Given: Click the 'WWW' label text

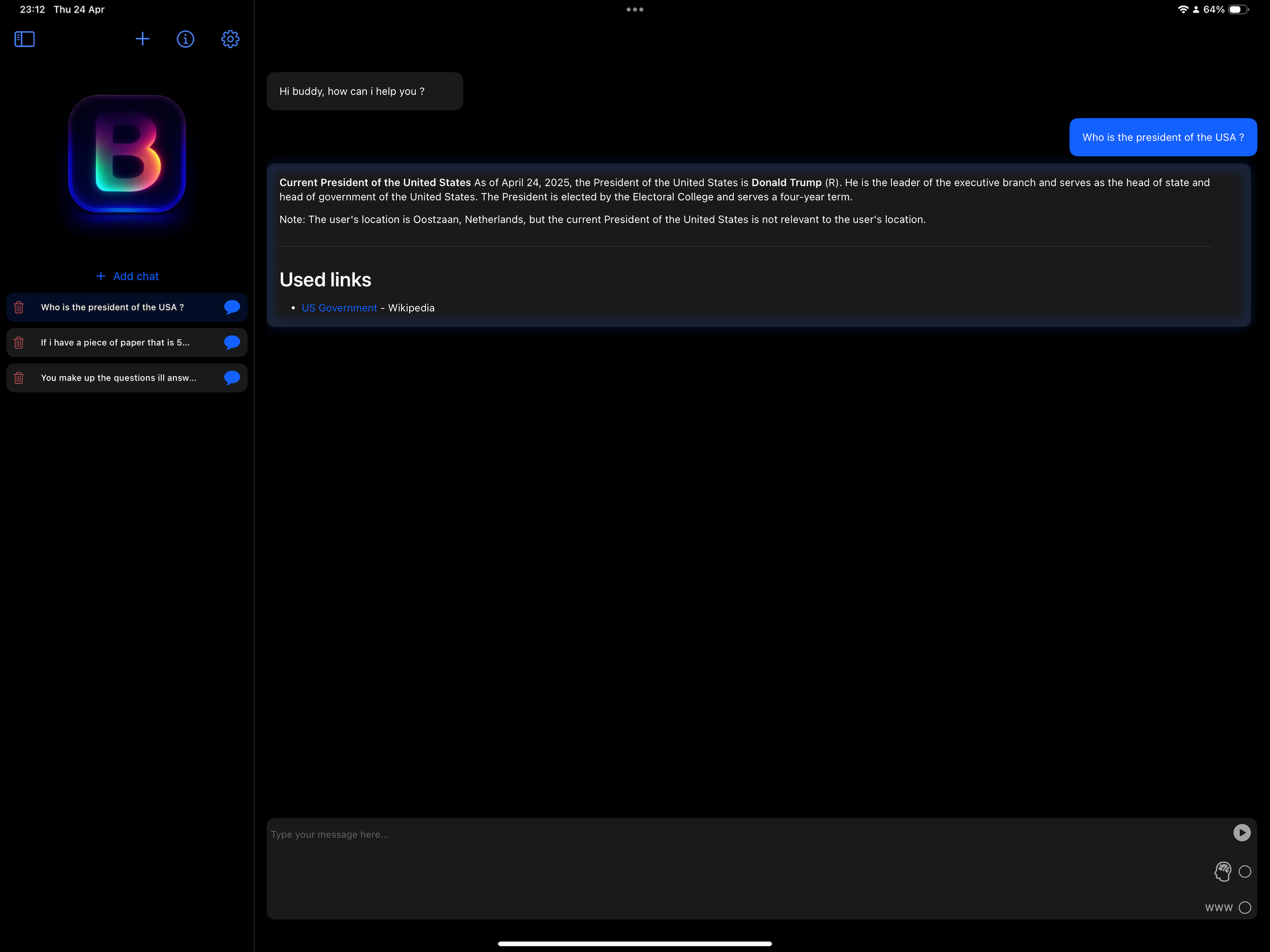Looking at the screenshot, I should 1219,908.
